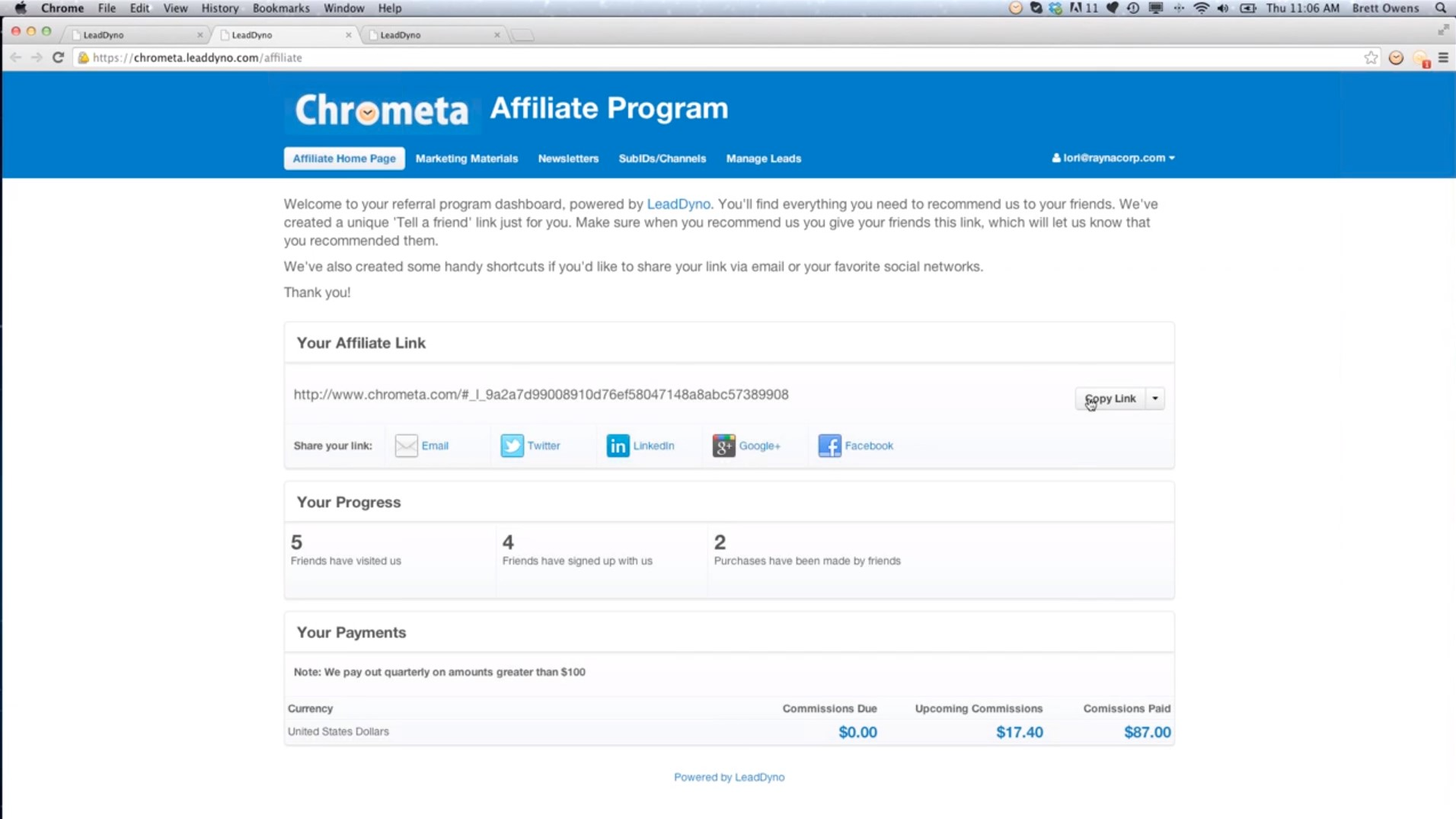Screen dimensions: 1456x819
Task: Click the Thu 11:06 AM clock
Action: tap(1302, 8)
